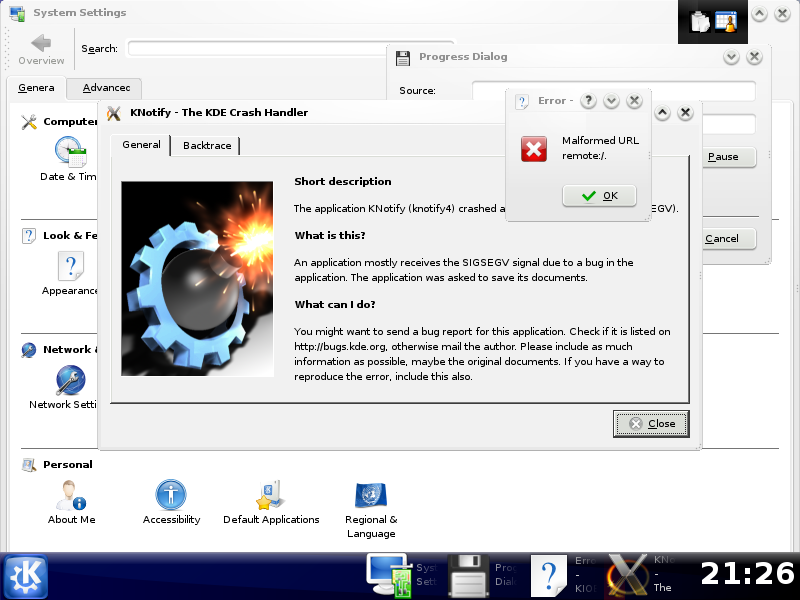This screenshot has width=800, height=600.
Task: Click the "Short description" heading
Action: coord(343,182)
